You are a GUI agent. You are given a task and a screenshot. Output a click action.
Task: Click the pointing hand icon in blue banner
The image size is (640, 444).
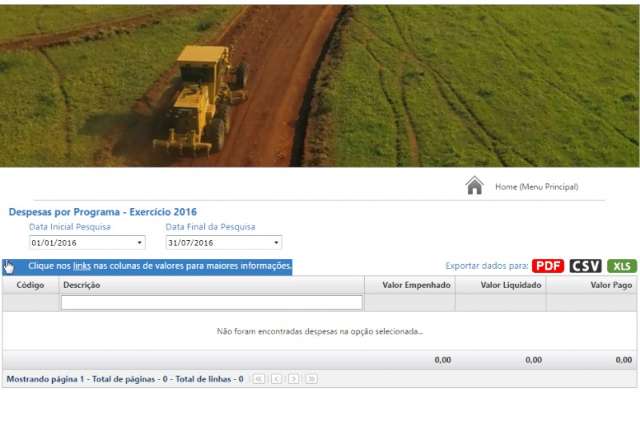tap(9, 267)
